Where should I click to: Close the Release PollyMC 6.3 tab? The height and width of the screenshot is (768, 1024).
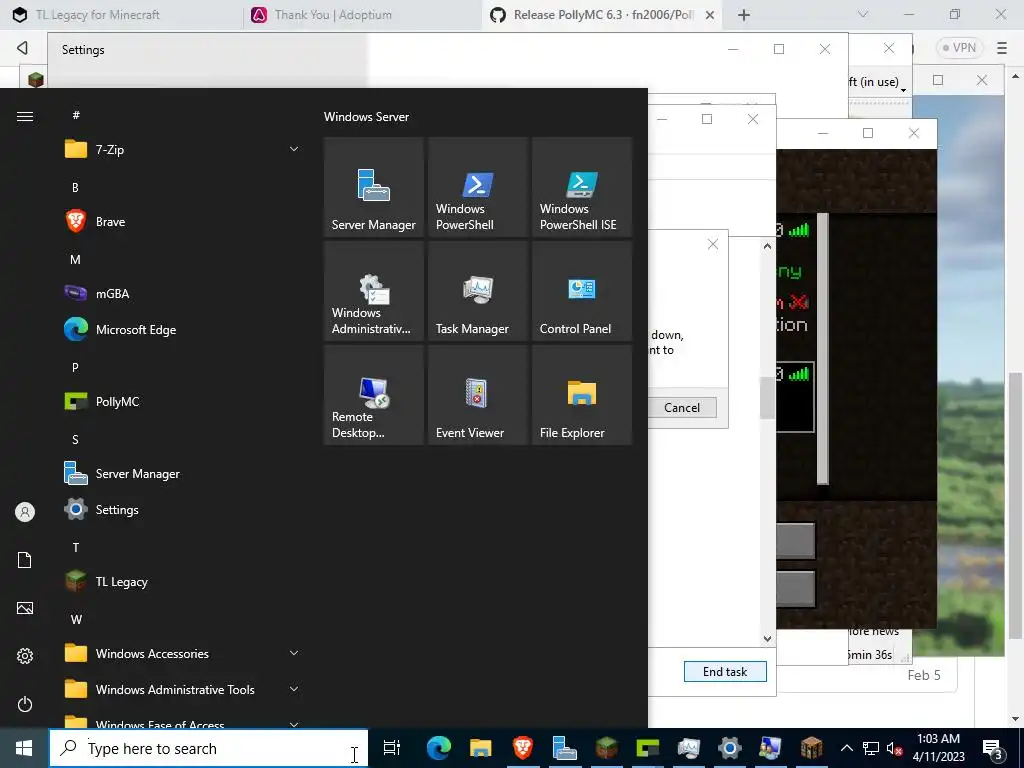[x=710, y=15]
